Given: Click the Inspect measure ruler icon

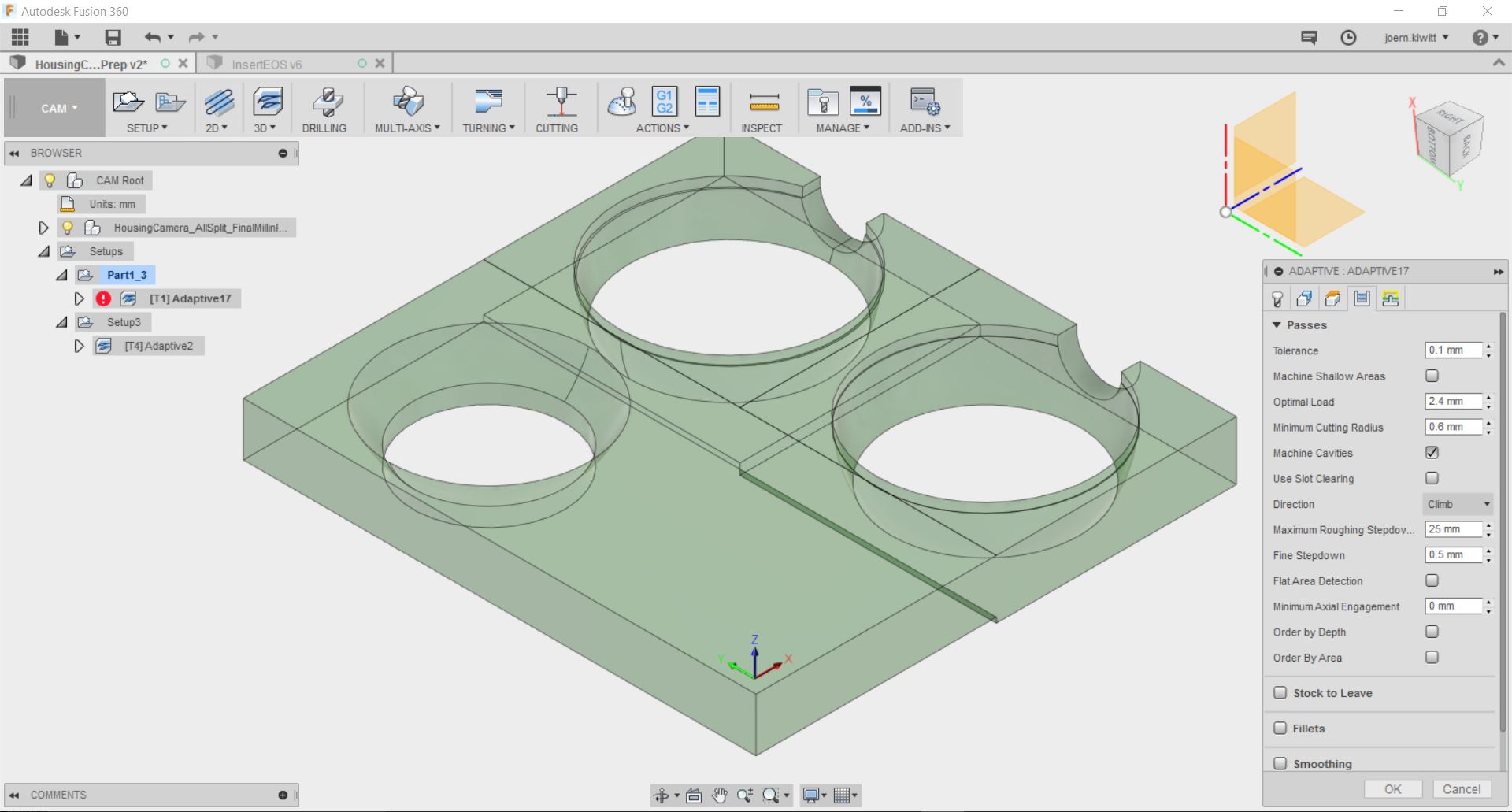Looking at the screenshot, I should click(x=764, y=102).
